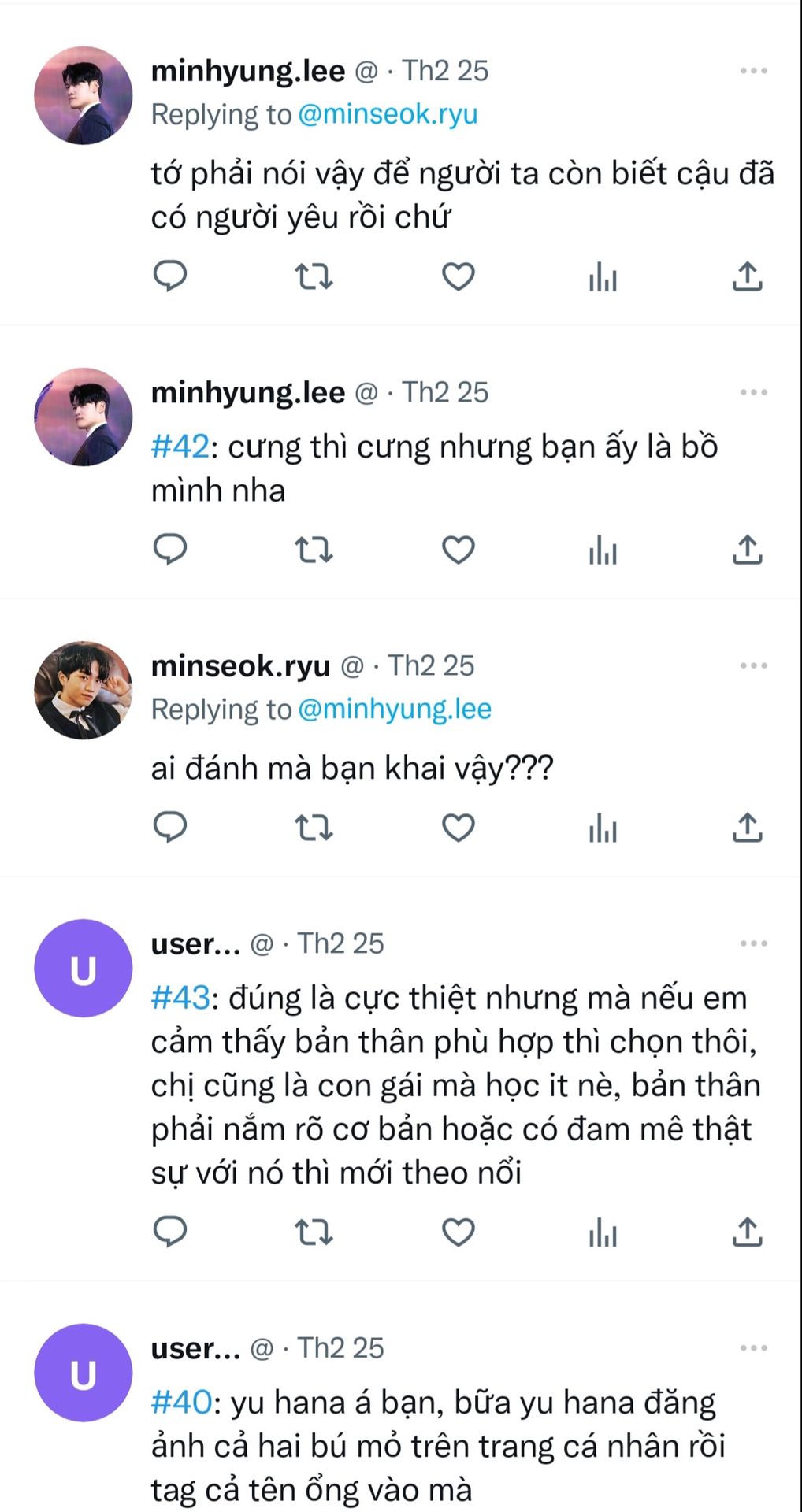802x1512 pixels.
Task: Share the first minhyung.lee tweet
Action: (747, 276)
